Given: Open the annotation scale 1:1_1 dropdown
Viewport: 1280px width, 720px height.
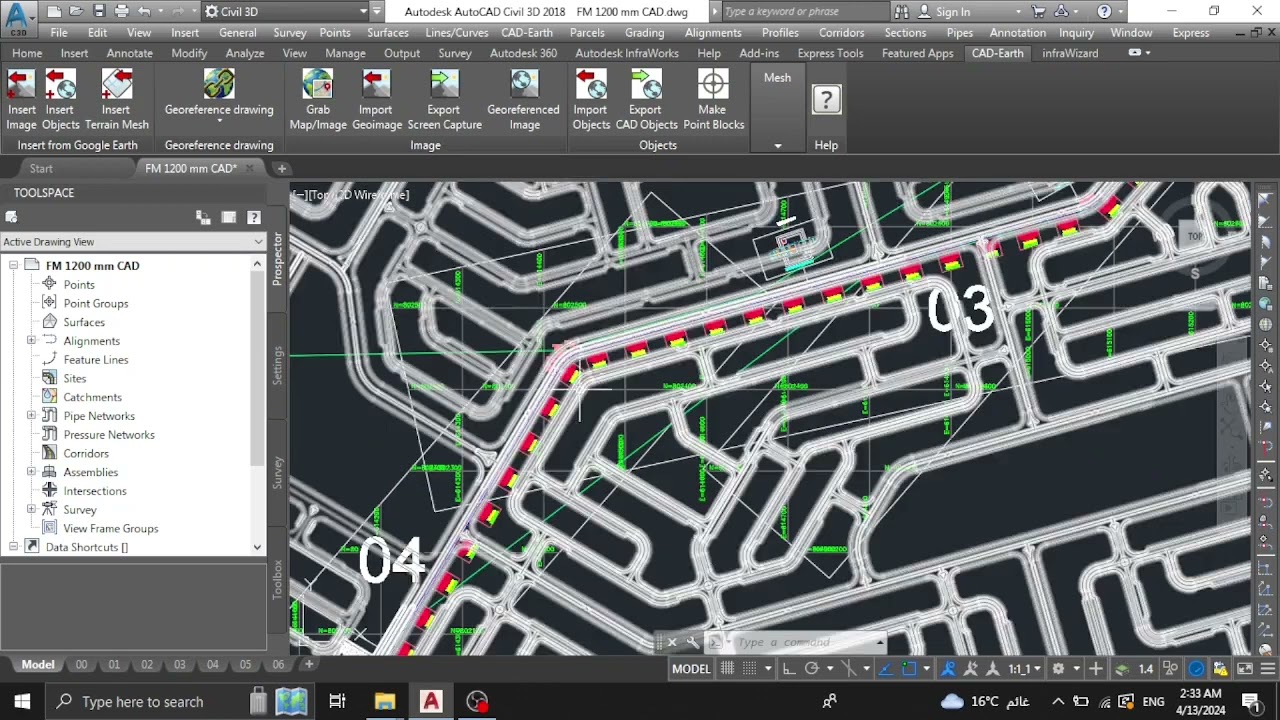Looking at the screenshot, I should [x=1025, y=669].
